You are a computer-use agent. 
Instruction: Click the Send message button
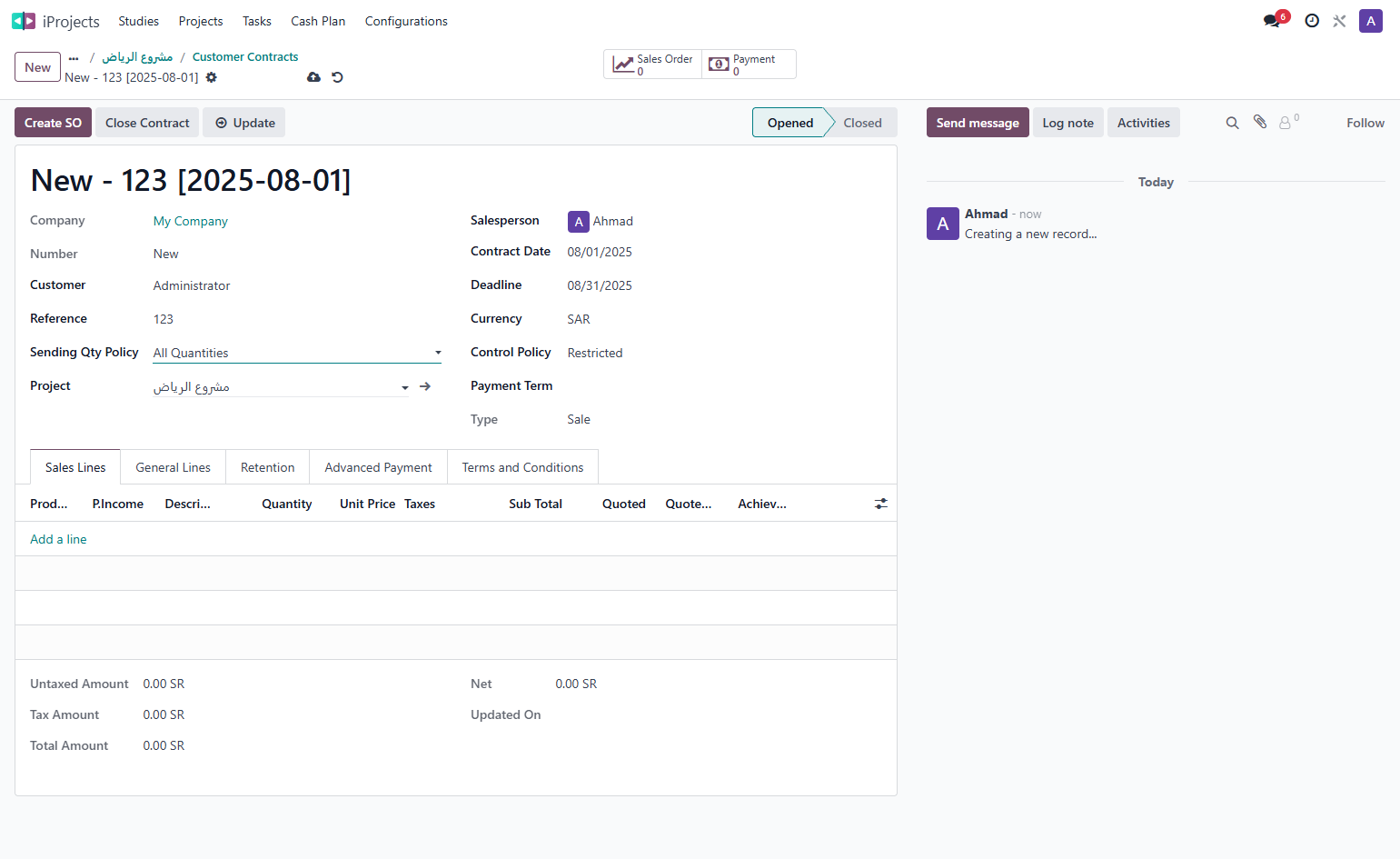click(x=978, y=123)
